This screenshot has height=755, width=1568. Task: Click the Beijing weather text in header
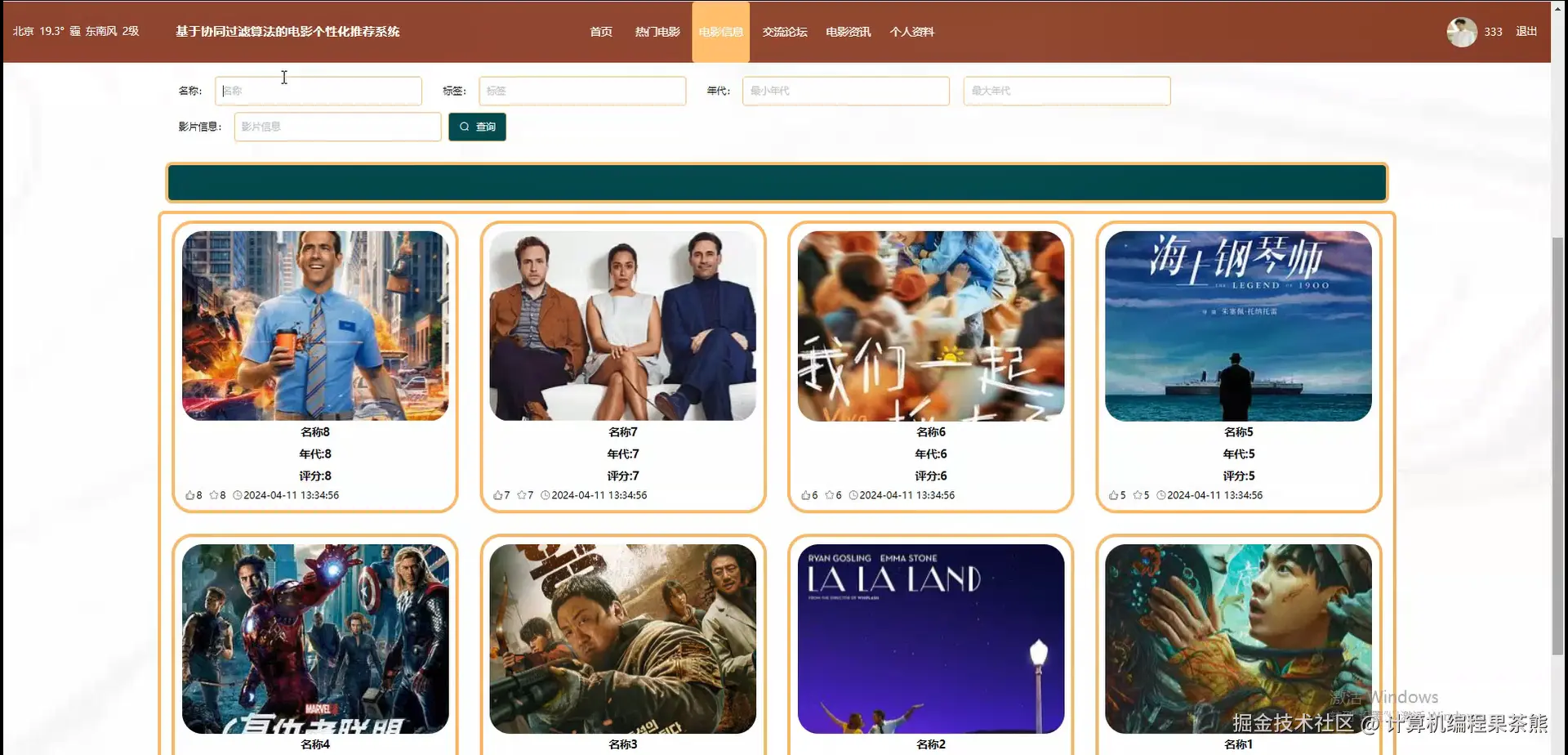coord(76,31)
